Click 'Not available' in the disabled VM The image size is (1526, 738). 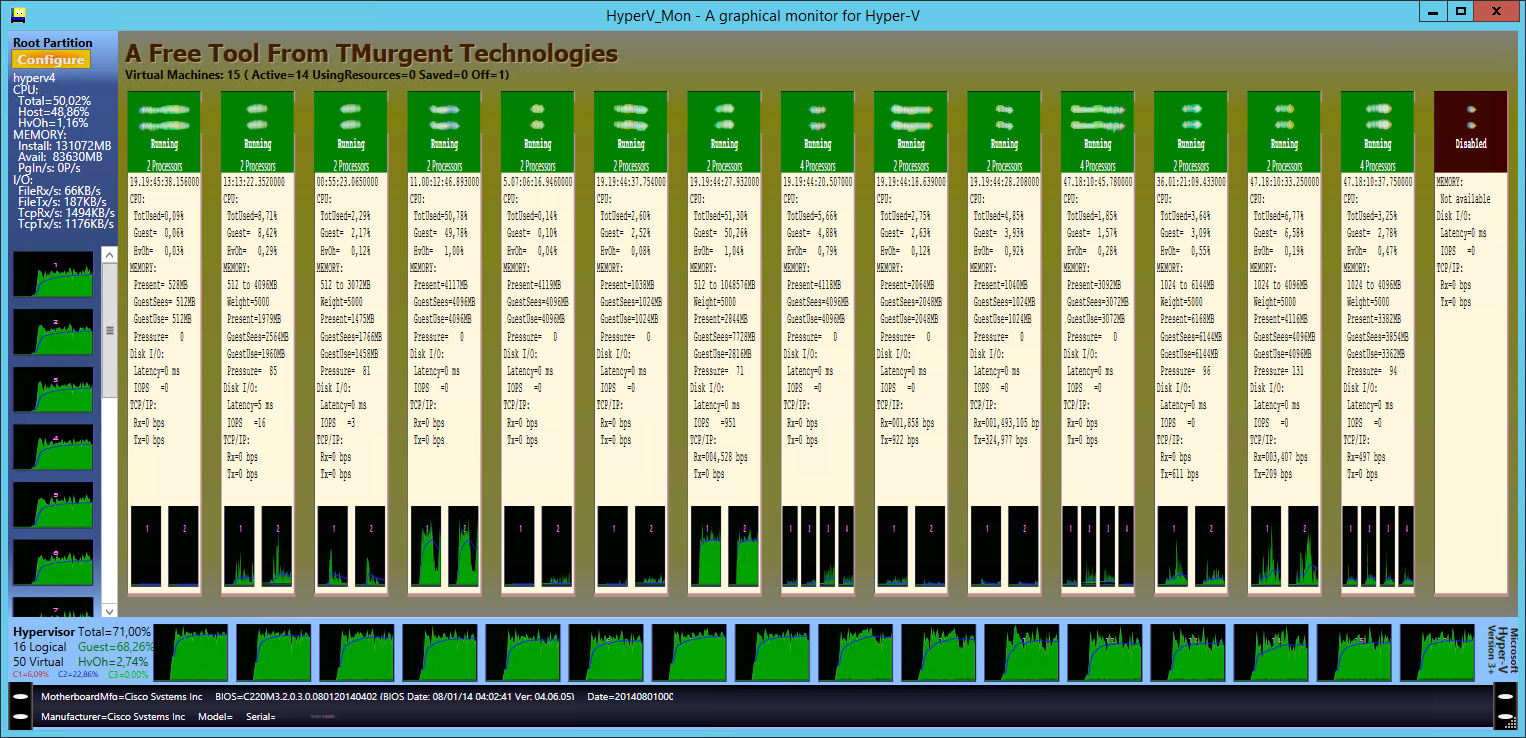point(1465,199)
